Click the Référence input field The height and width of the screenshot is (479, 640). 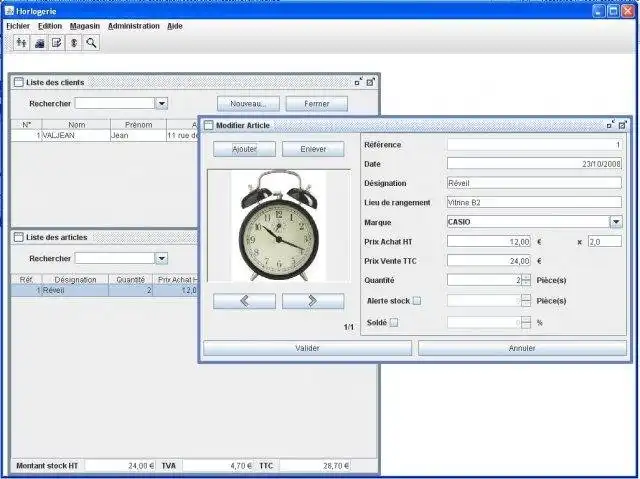pyautogui.click(x=534, y=144)
